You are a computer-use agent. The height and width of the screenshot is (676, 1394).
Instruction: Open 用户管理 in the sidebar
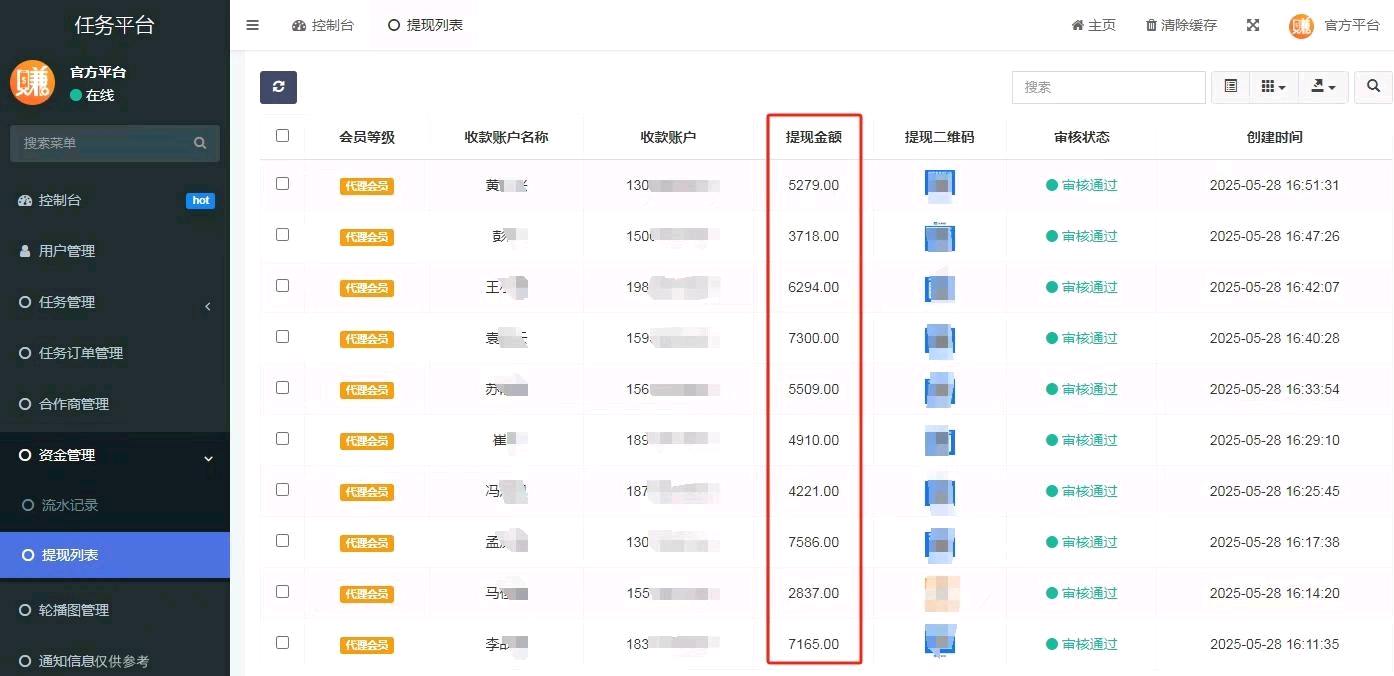pos(115,251)
